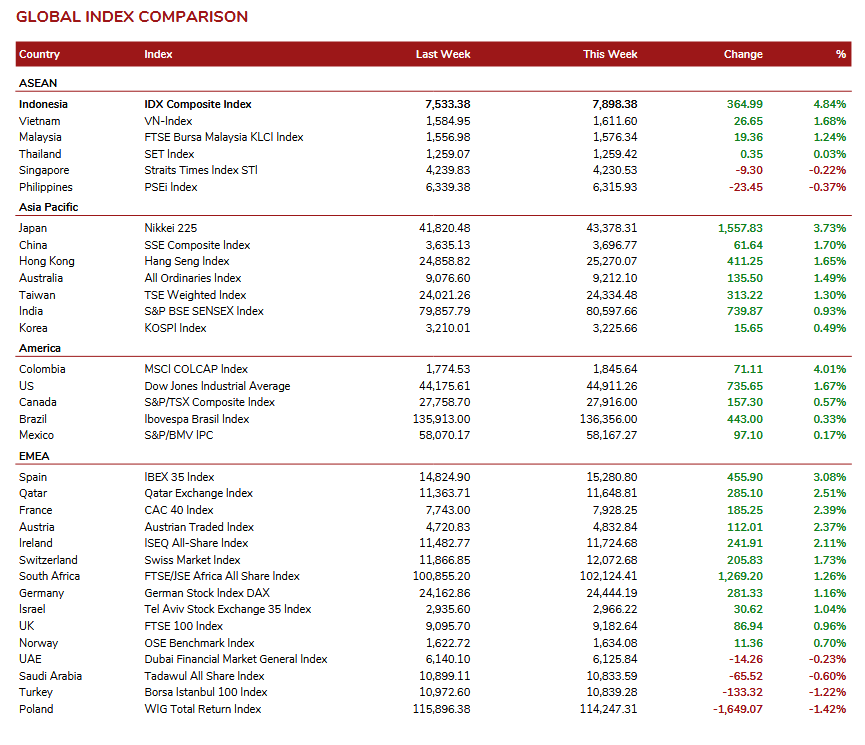Click 'Swiss Market Index' cell
865x745 pixels.
click(x=192, y=560)
